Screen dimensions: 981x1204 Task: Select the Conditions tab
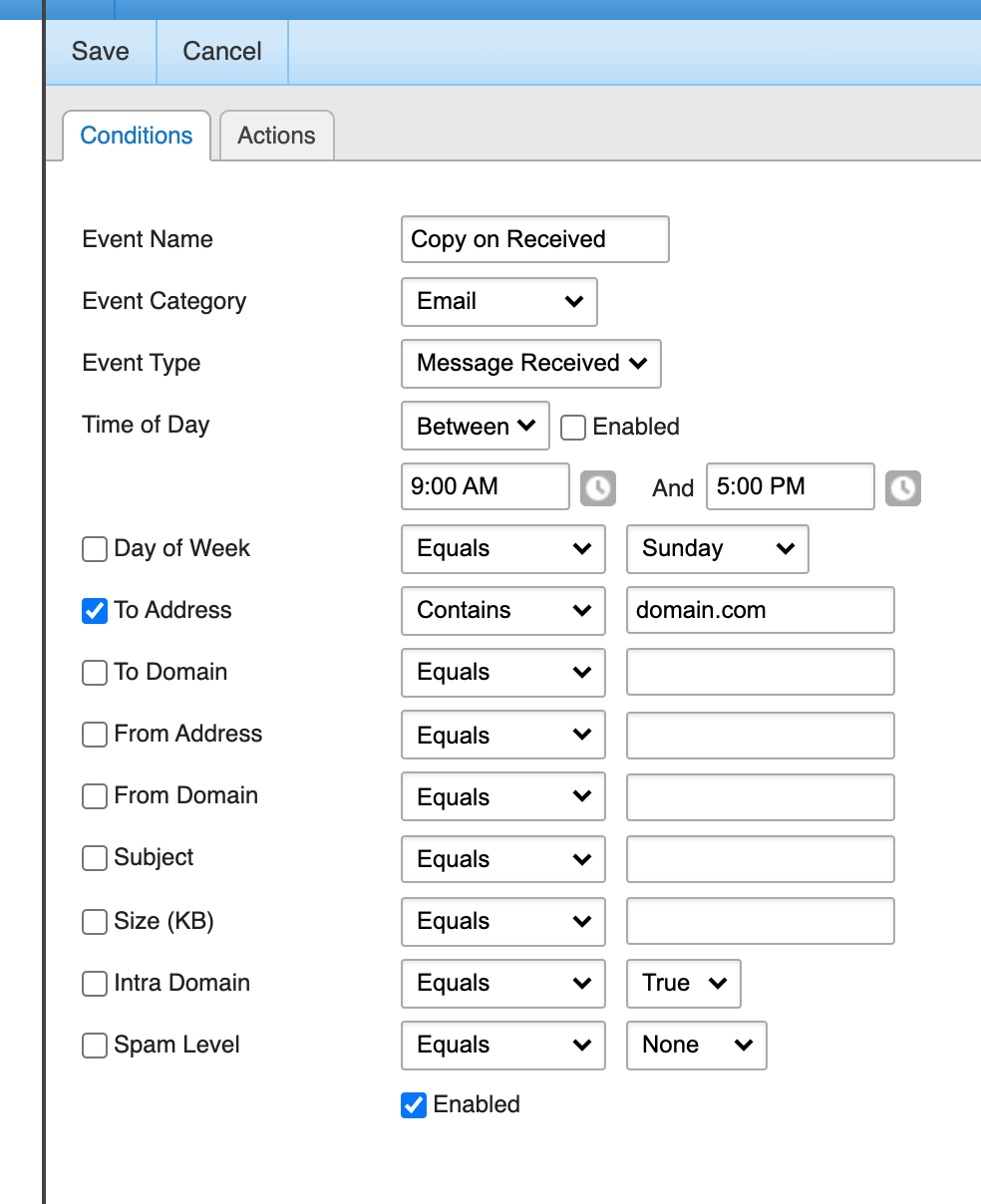tap(137, 136)
